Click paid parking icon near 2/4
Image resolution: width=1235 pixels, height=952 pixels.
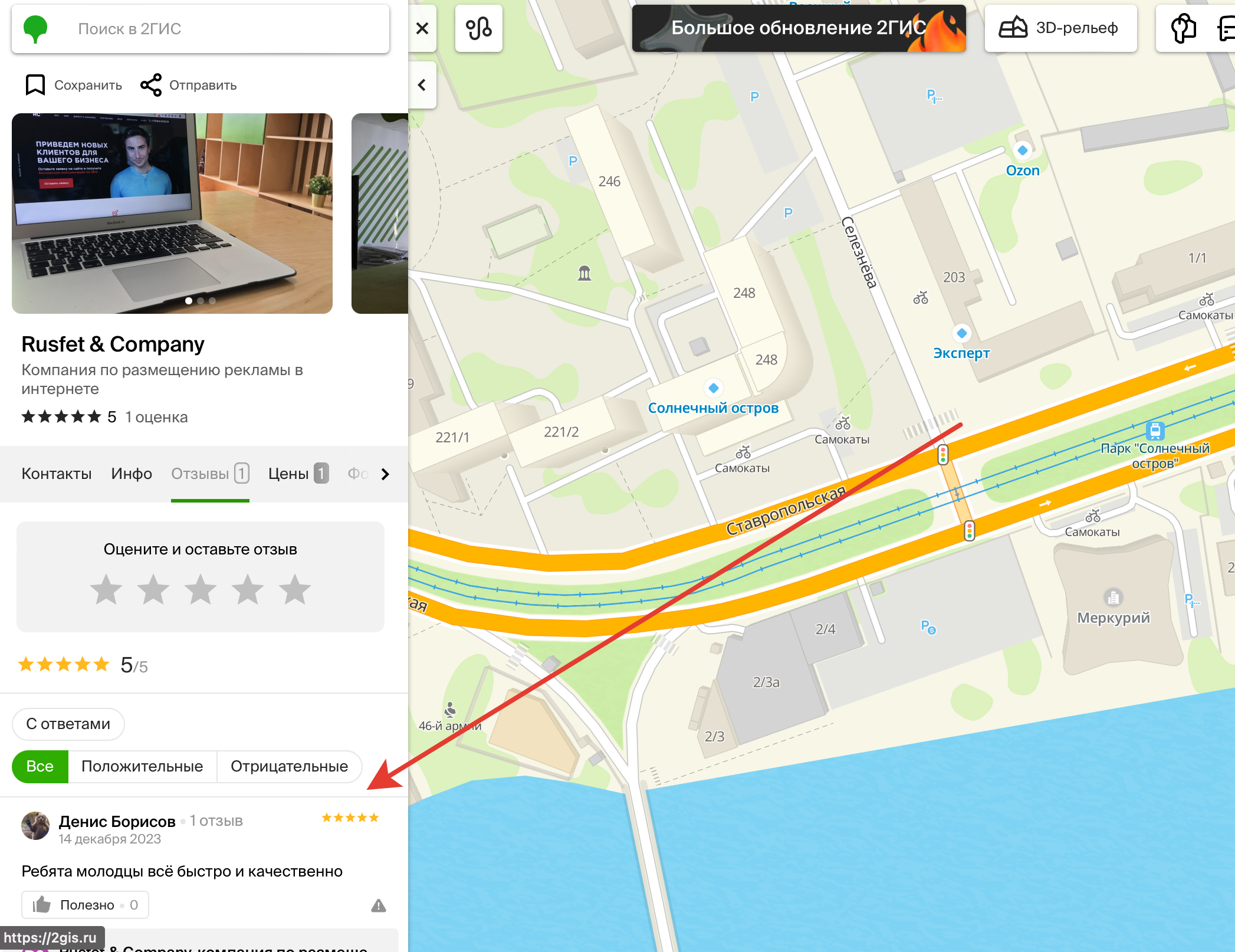point(928,626)
